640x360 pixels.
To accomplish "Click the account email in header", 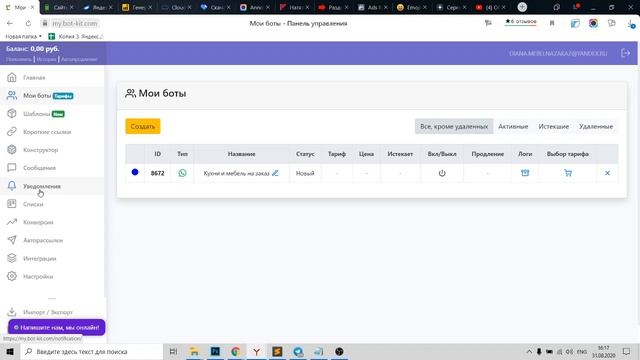I will point(558,53).
